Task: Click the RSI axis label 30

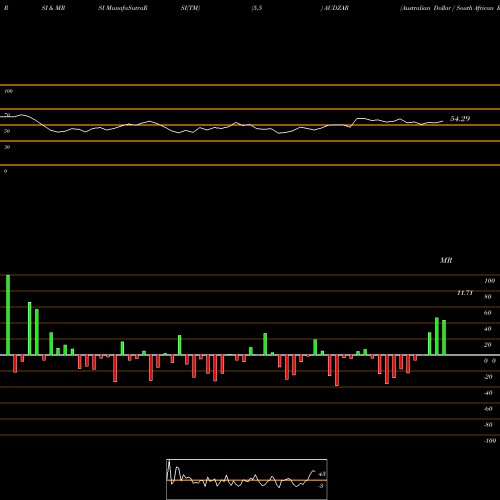Action: 7,147
